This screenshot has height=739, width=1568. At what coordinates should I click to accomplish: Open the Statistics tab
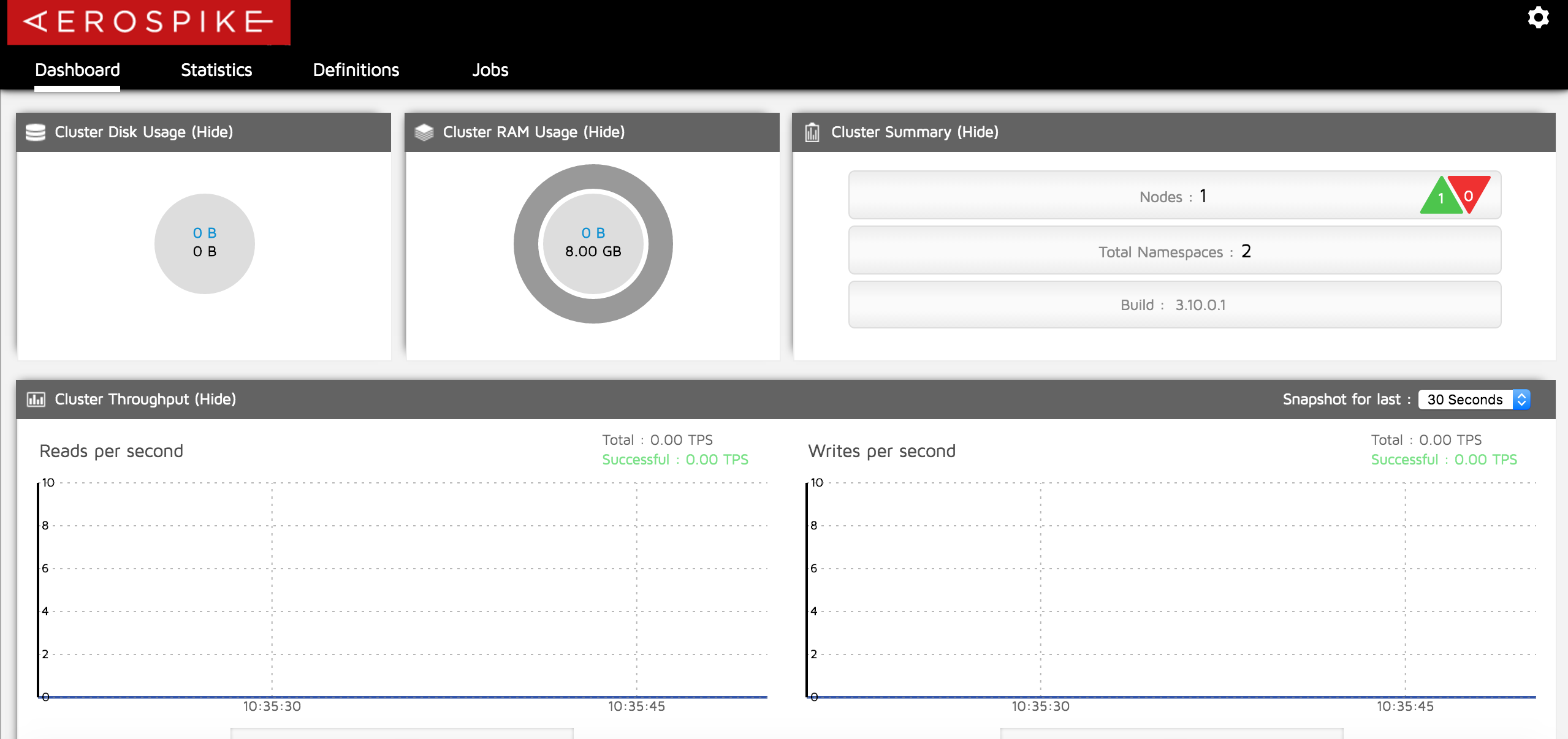tap(217, 70)
